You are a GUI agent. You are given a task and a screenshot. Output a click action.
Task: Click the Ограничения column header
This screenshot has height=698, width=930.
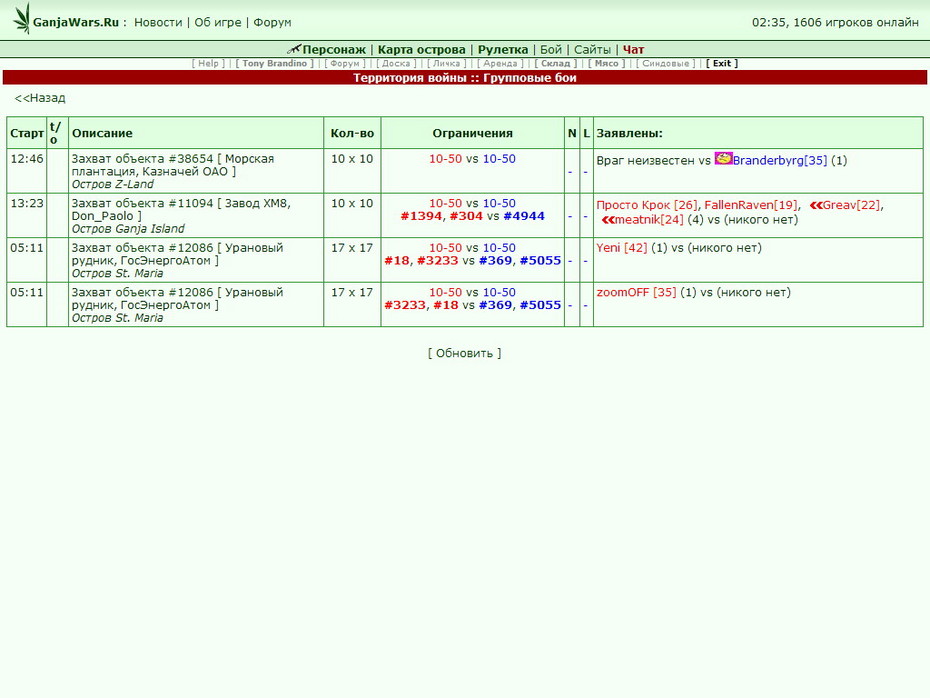tap(472, 133)
